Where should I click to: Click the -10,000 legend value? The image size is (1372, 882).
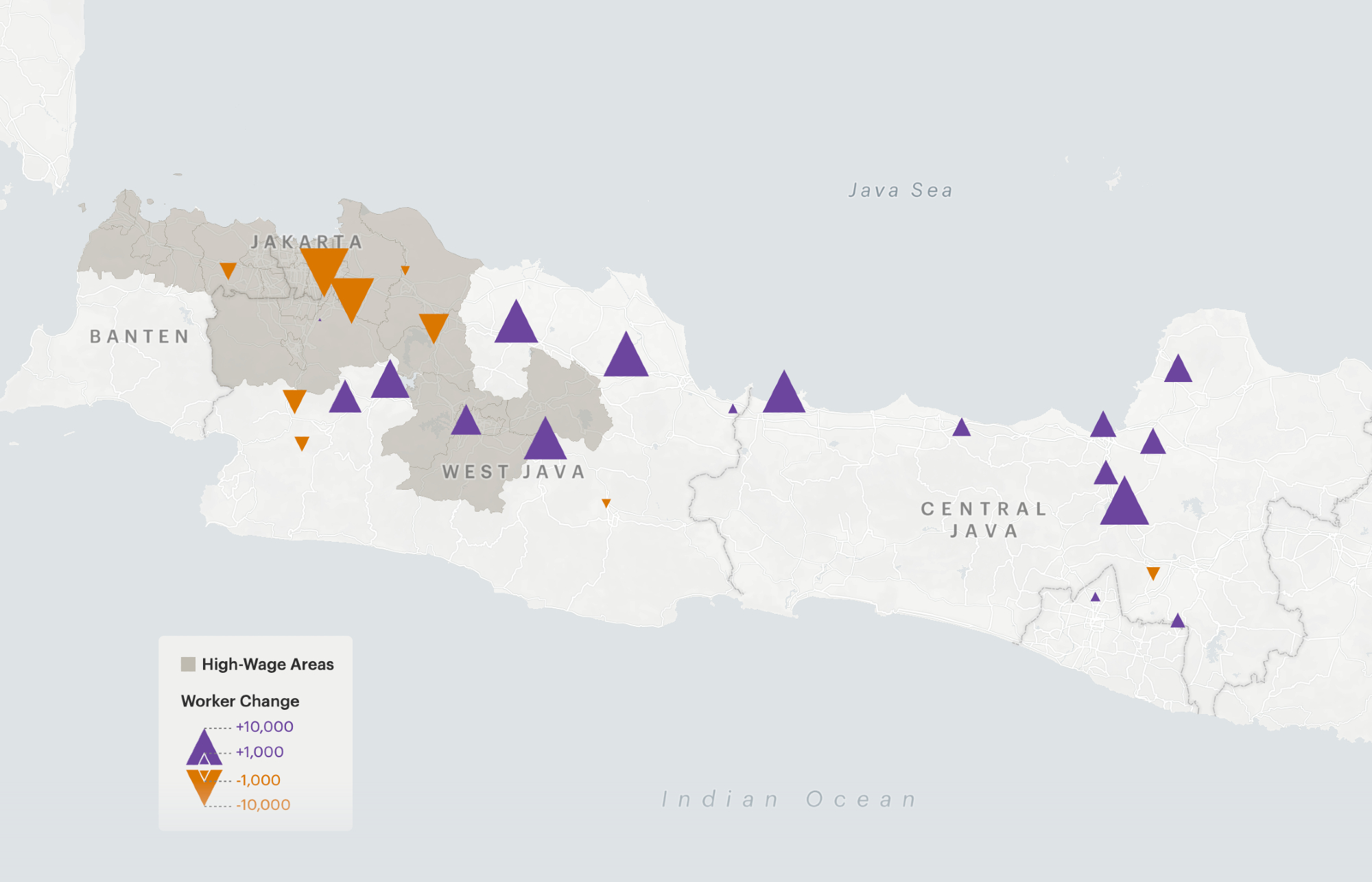[263, 804]
